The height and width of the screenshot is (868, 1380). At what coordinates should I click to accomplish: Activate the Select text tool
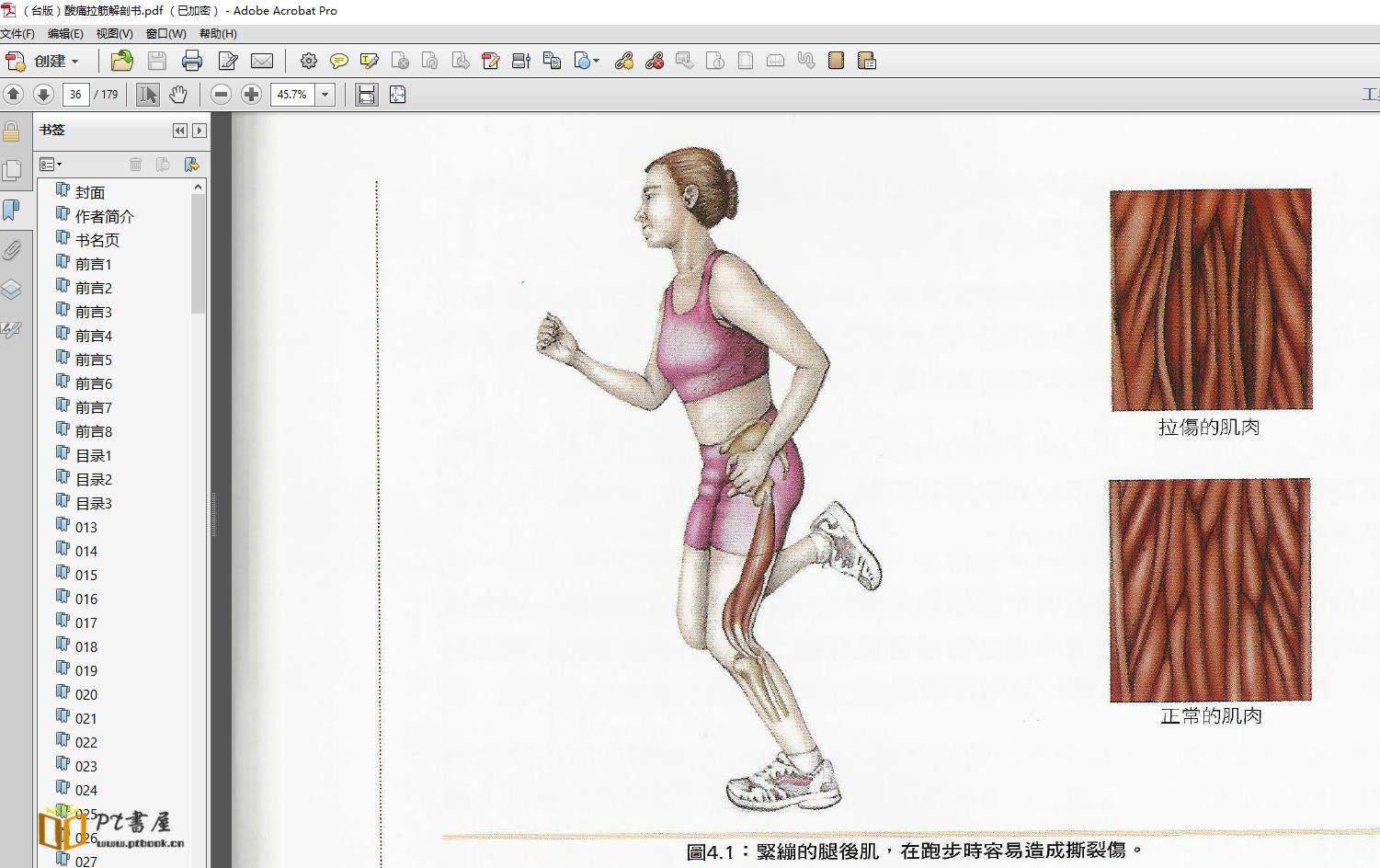[x=147, y=95]
